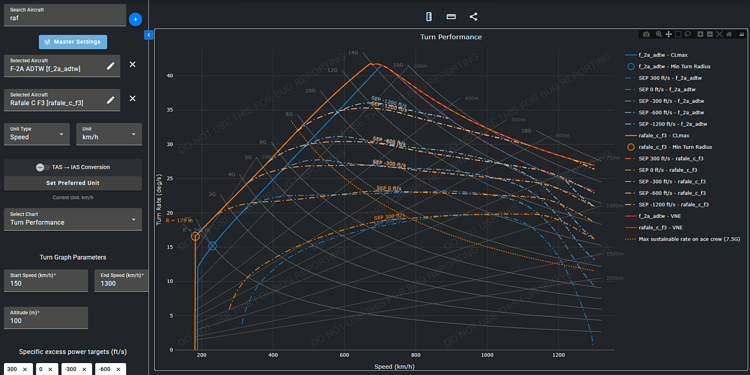
Task: Click the blue Min Turn Radius circle marker on chart
Action: pos(212,246)
